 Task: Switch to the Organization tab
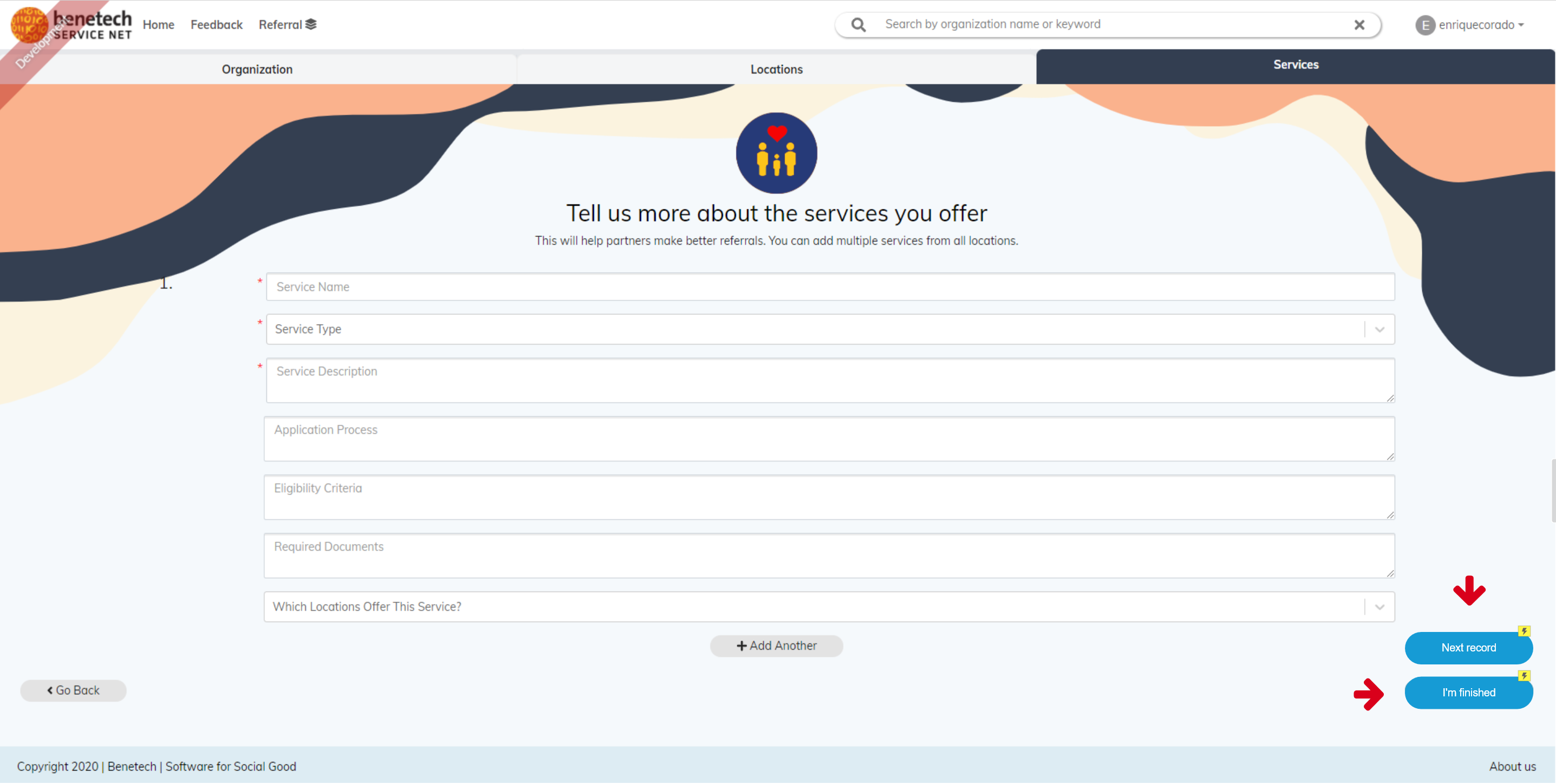(257, 68)
